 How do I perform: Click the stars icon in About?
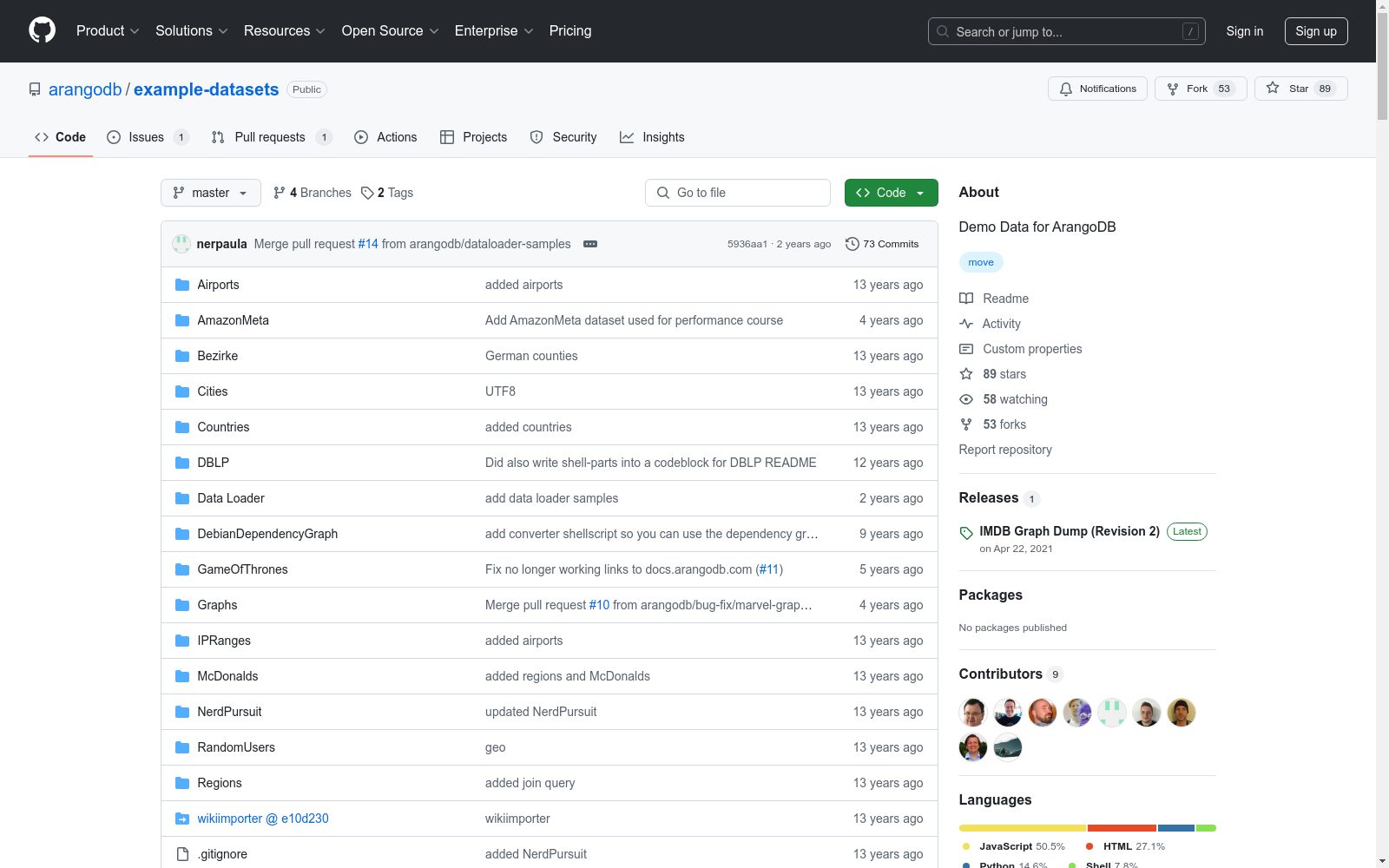pyautogui.click(x=966, y=374)
